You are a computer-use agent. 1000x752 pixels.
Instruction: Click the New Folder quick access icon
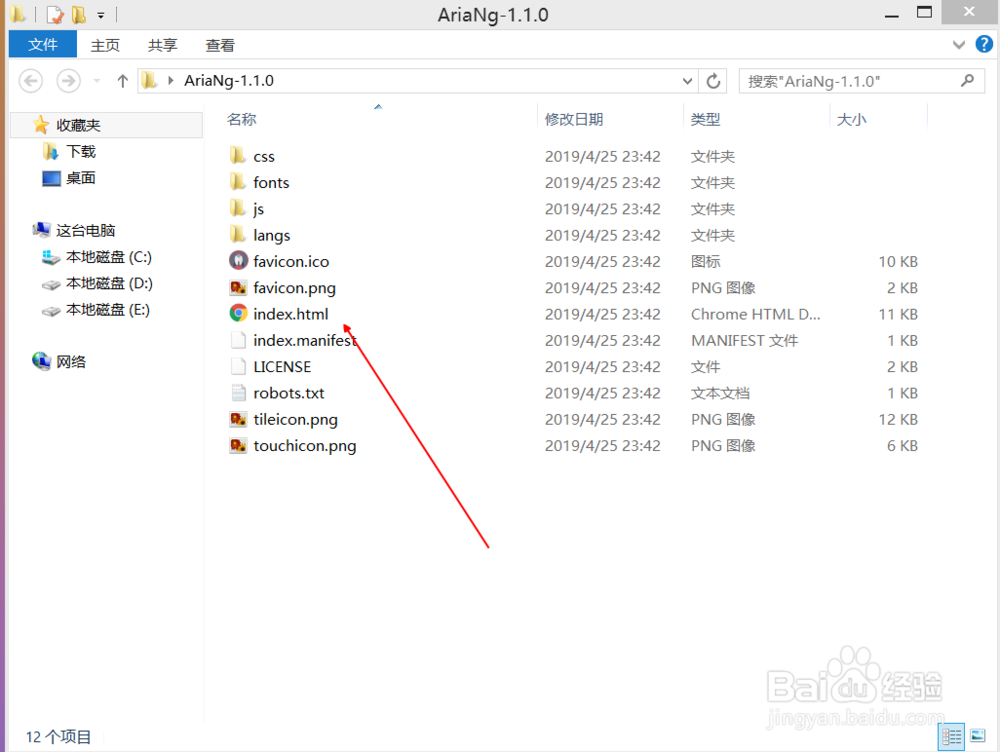click(79, 14)
